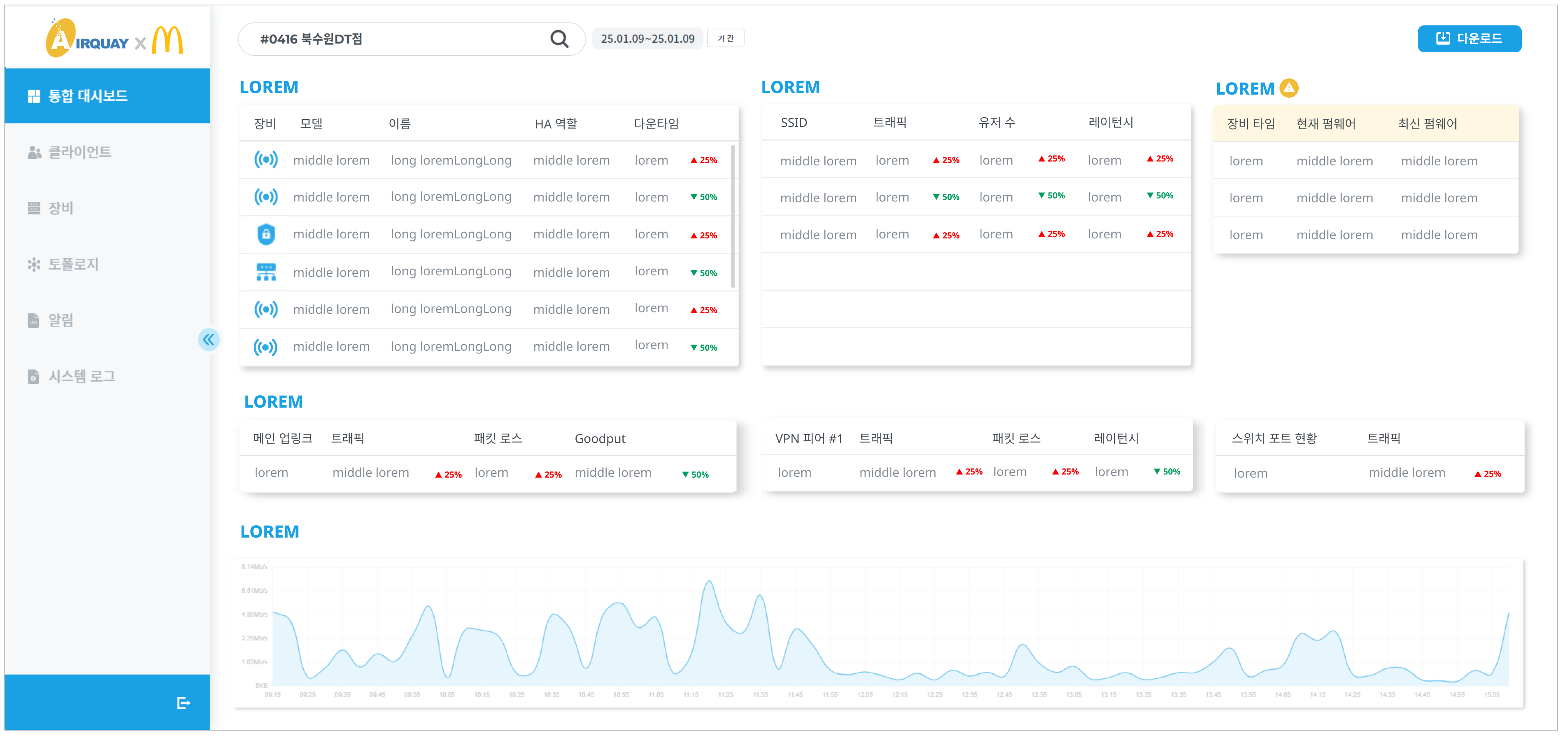Open the 시스템 로그 menu
1568x746 pixels.
click(82, 376)
